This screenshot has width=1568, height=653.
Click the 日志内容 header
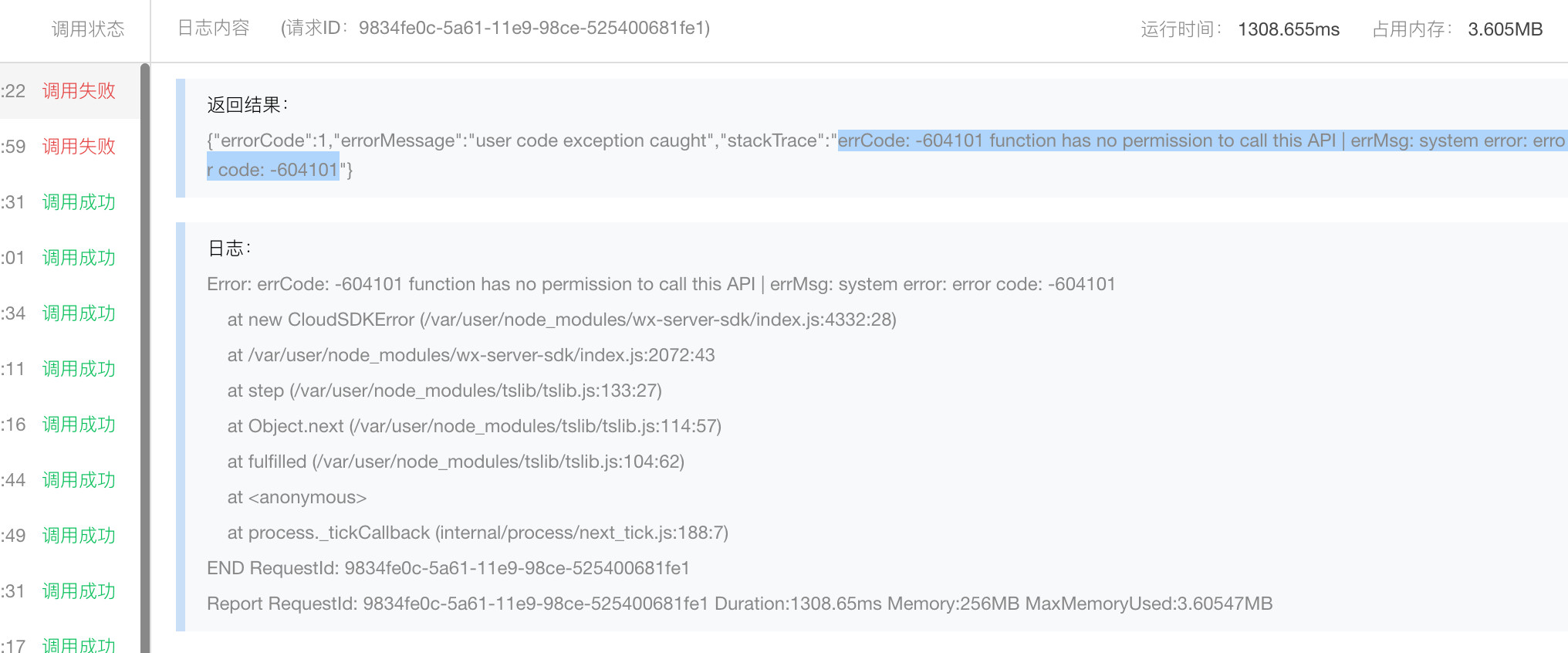pyautogui.click(x=214, y=29)
